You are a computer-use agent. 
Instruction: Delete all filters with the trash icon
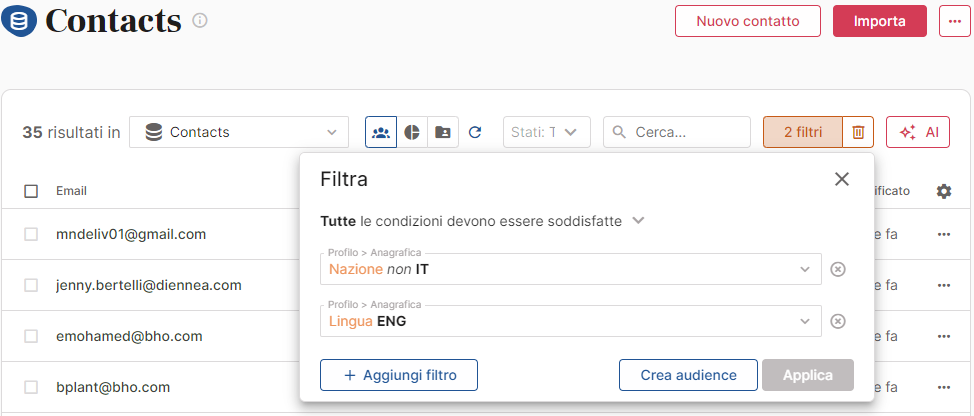(x=858, y=132)
